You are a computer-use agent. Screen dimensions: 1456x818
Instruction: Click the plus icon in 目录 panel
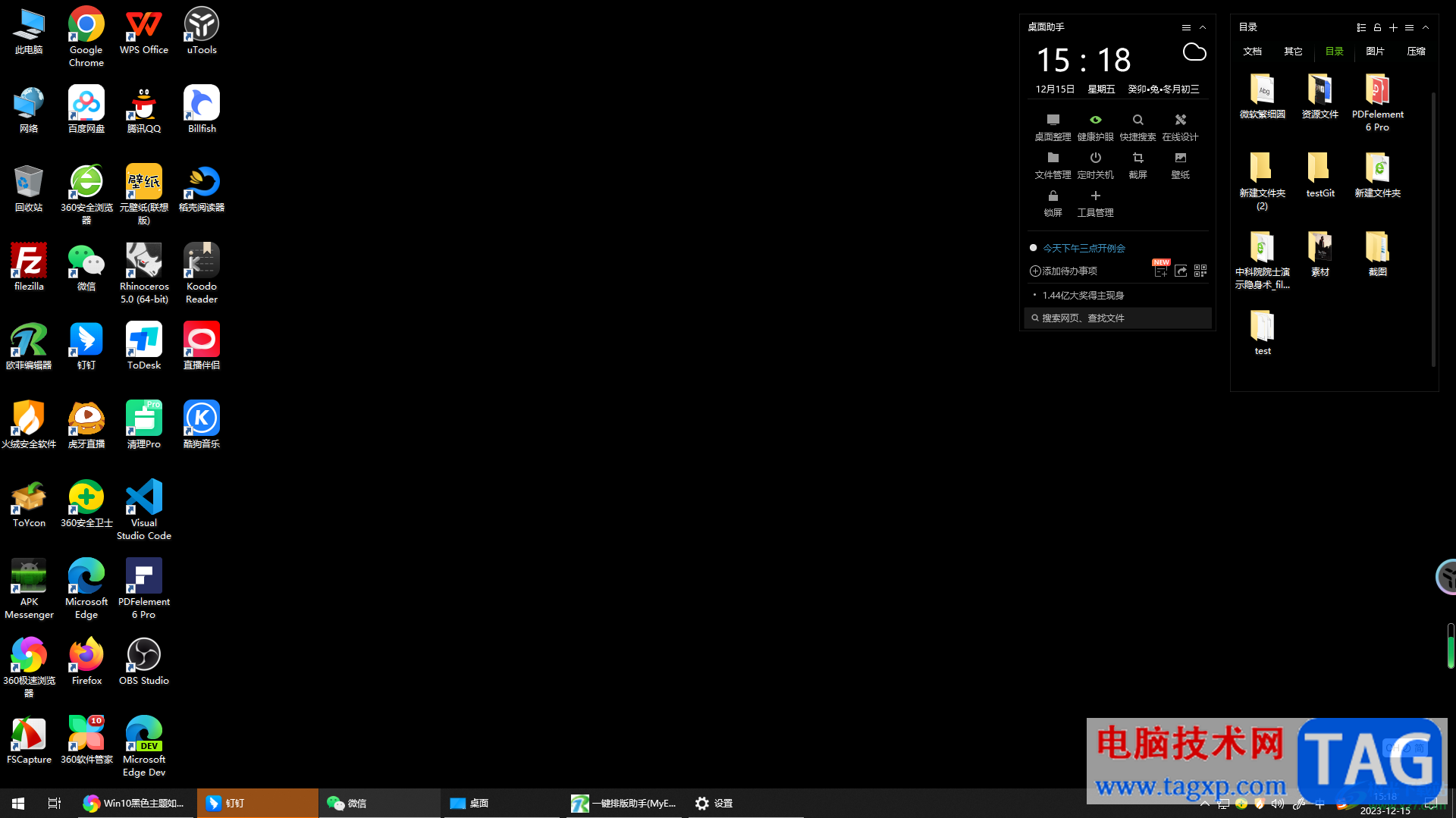pos(1393,27)
